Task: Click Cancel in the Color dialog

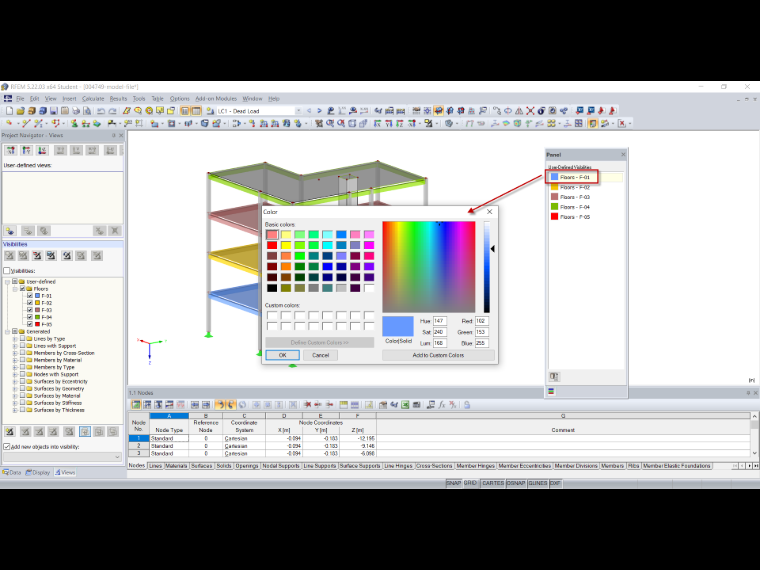Action: tap(320, 355)
